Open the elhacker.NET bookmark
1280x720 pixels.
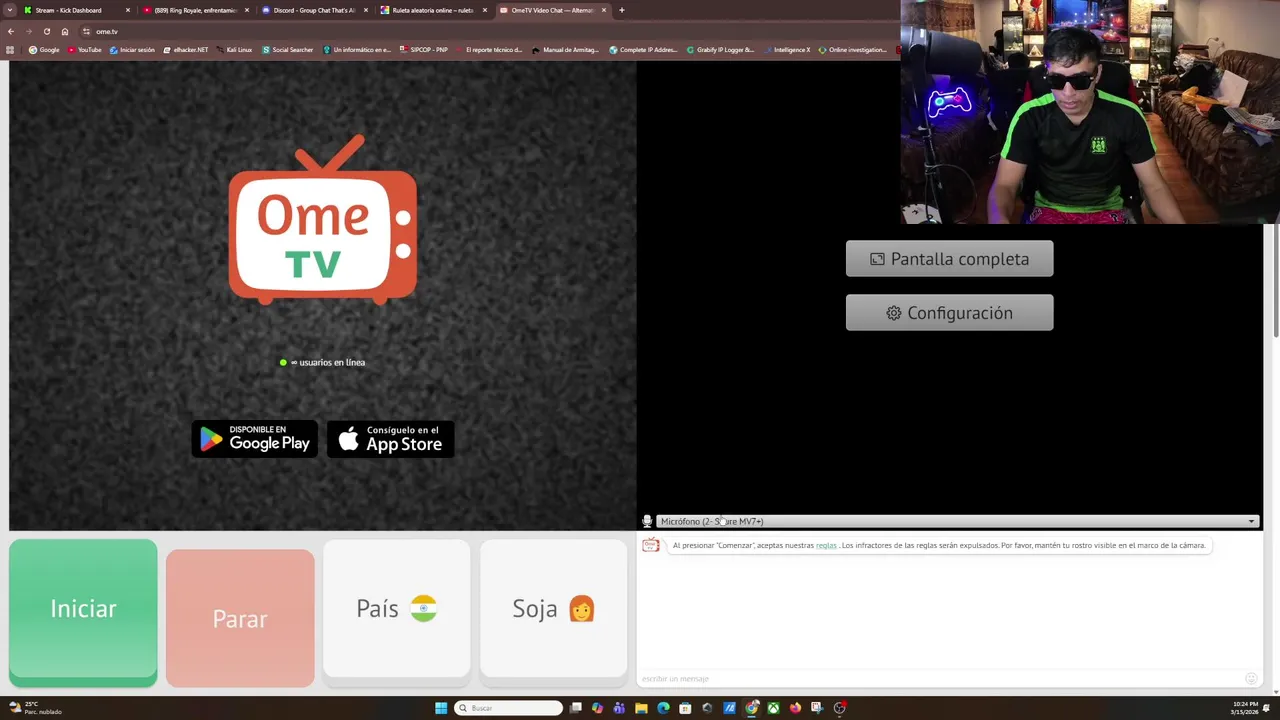click(x=186, y=49)
